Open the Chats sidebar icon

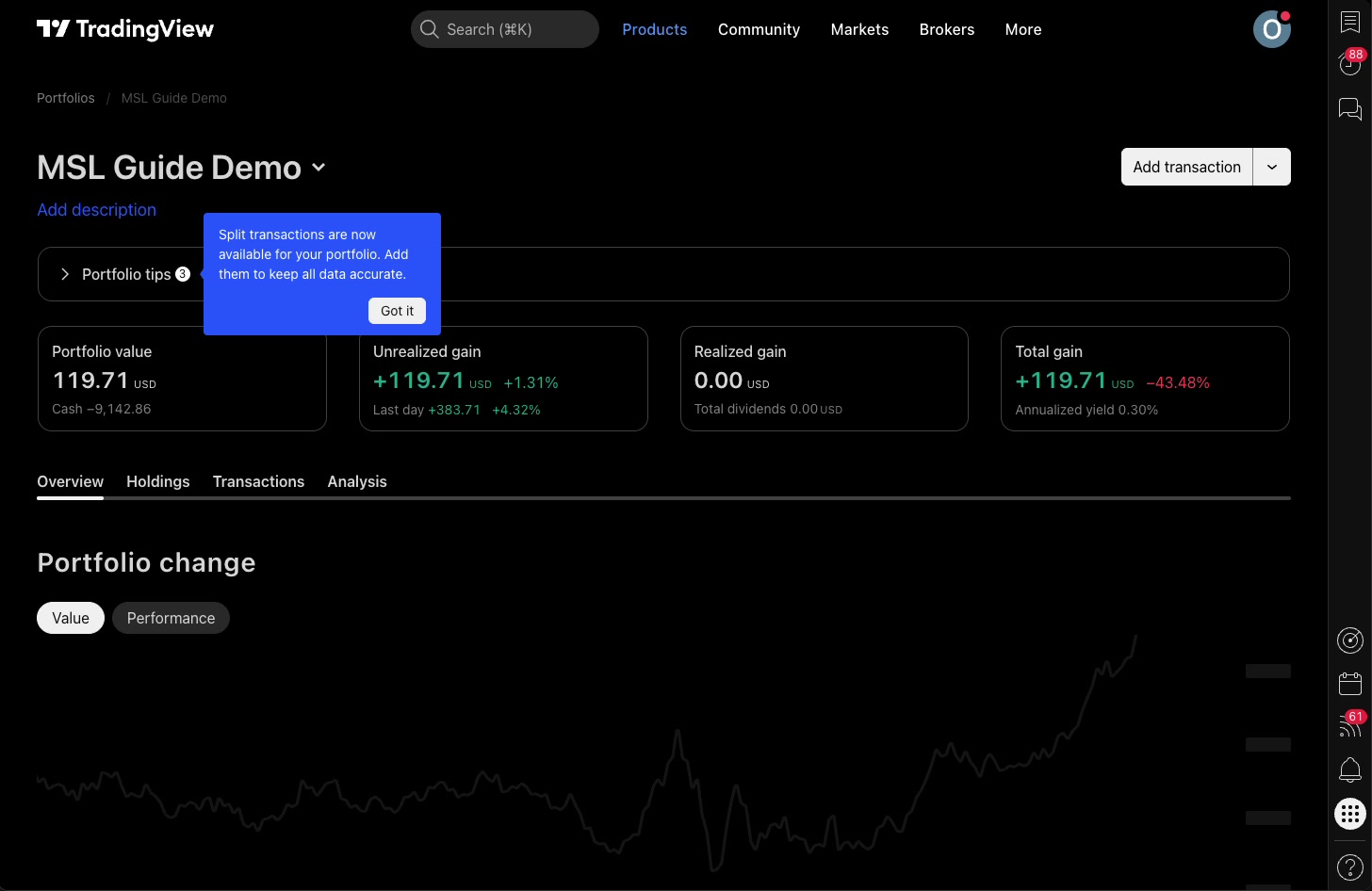[1350, 109]
